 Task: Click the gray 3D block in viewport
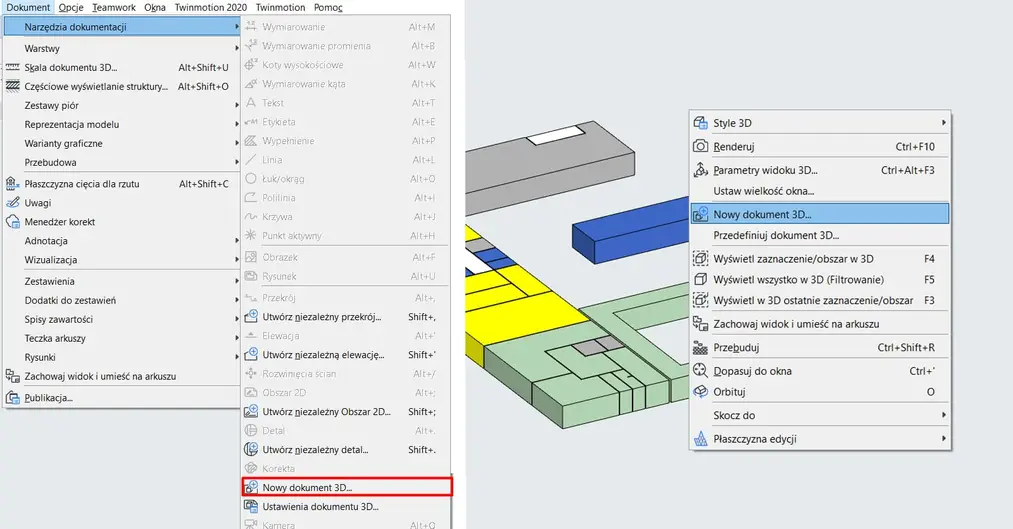pyautogui.click(x=549, y=167)
